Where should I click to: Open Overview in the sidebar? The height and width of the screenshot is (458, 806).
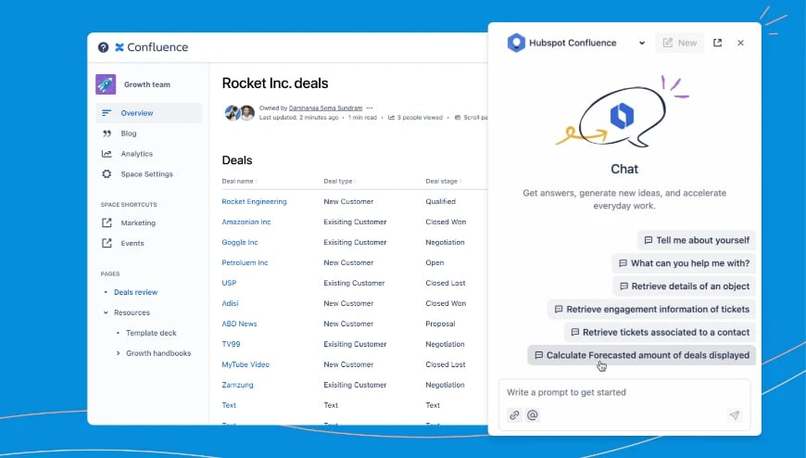pos(149,113)
